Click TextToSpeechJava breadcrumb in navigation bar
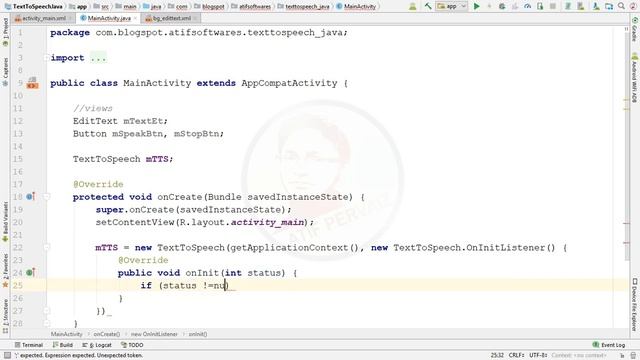Image resolution: width=640 pixels, height=360 pixels. [x=33, y=7]
